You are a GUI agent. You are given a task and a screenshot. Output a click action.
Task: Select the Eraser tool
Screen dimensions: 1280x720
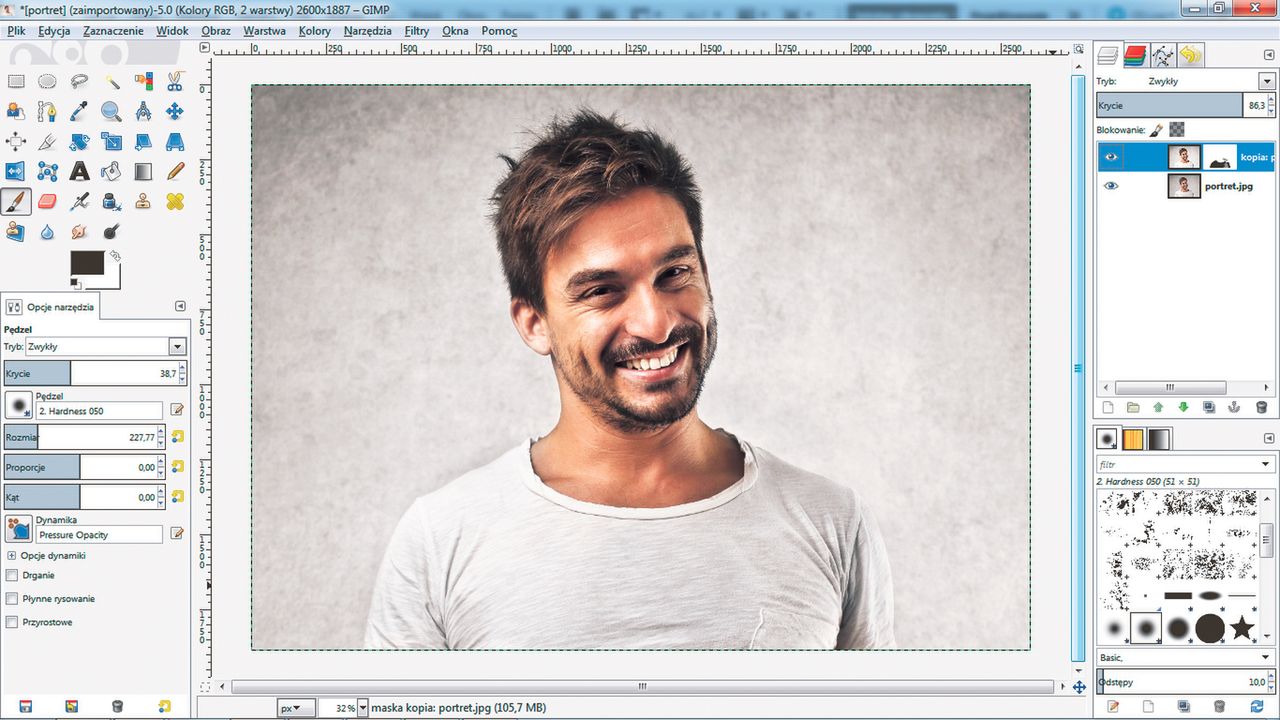coord(47,201)
